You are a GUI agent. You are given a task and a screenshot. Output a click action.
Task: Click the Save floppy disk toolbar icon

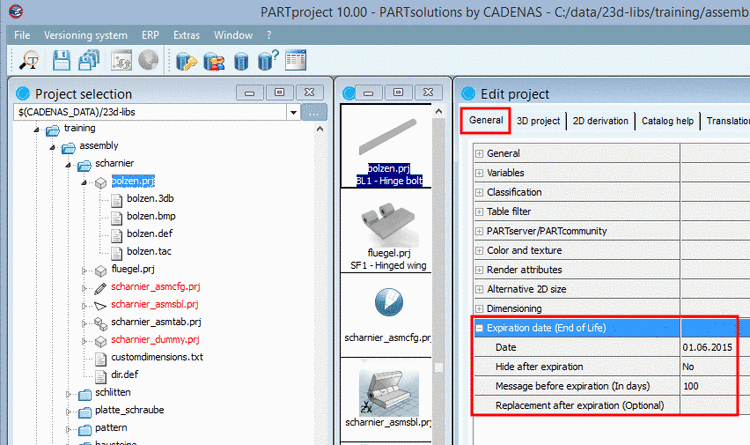61,60
